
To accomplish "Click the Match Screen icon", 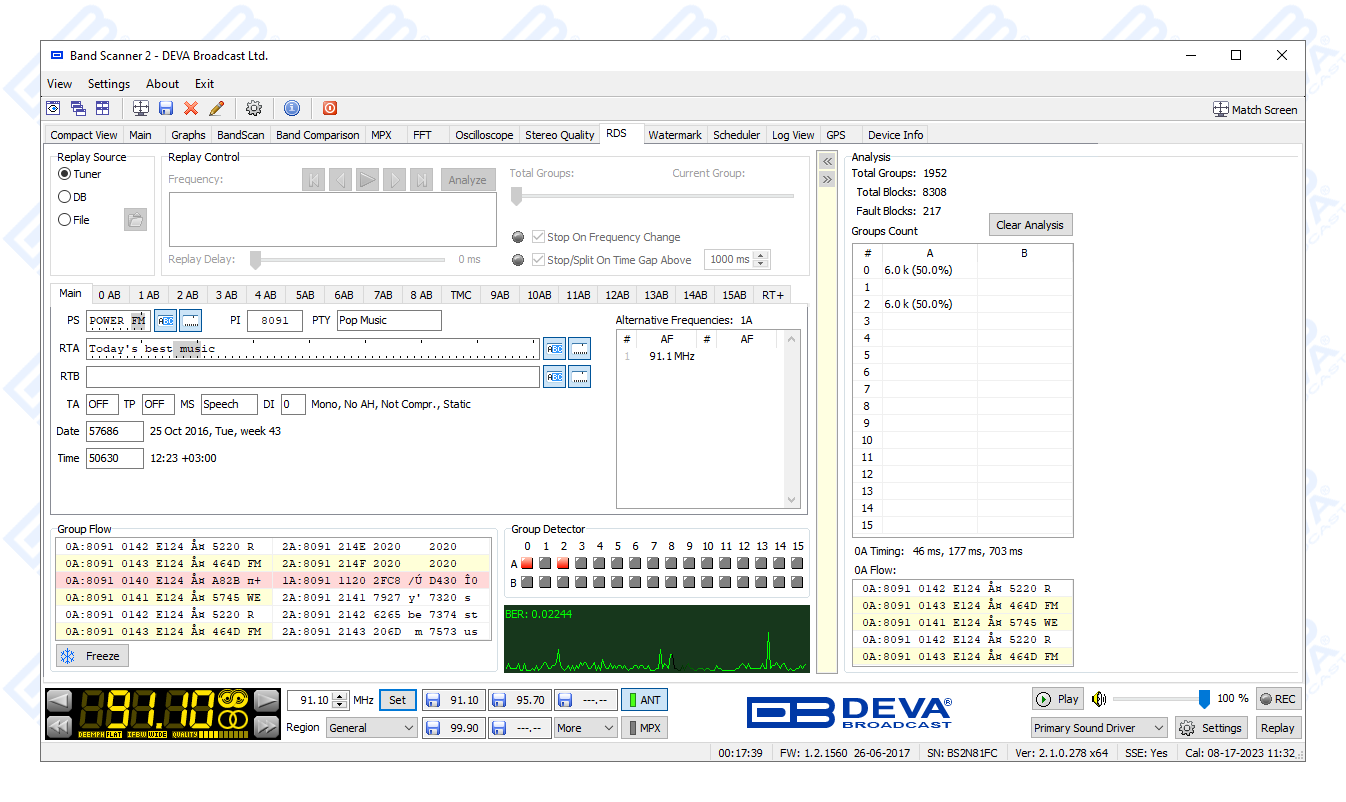I will (1221, 109).
